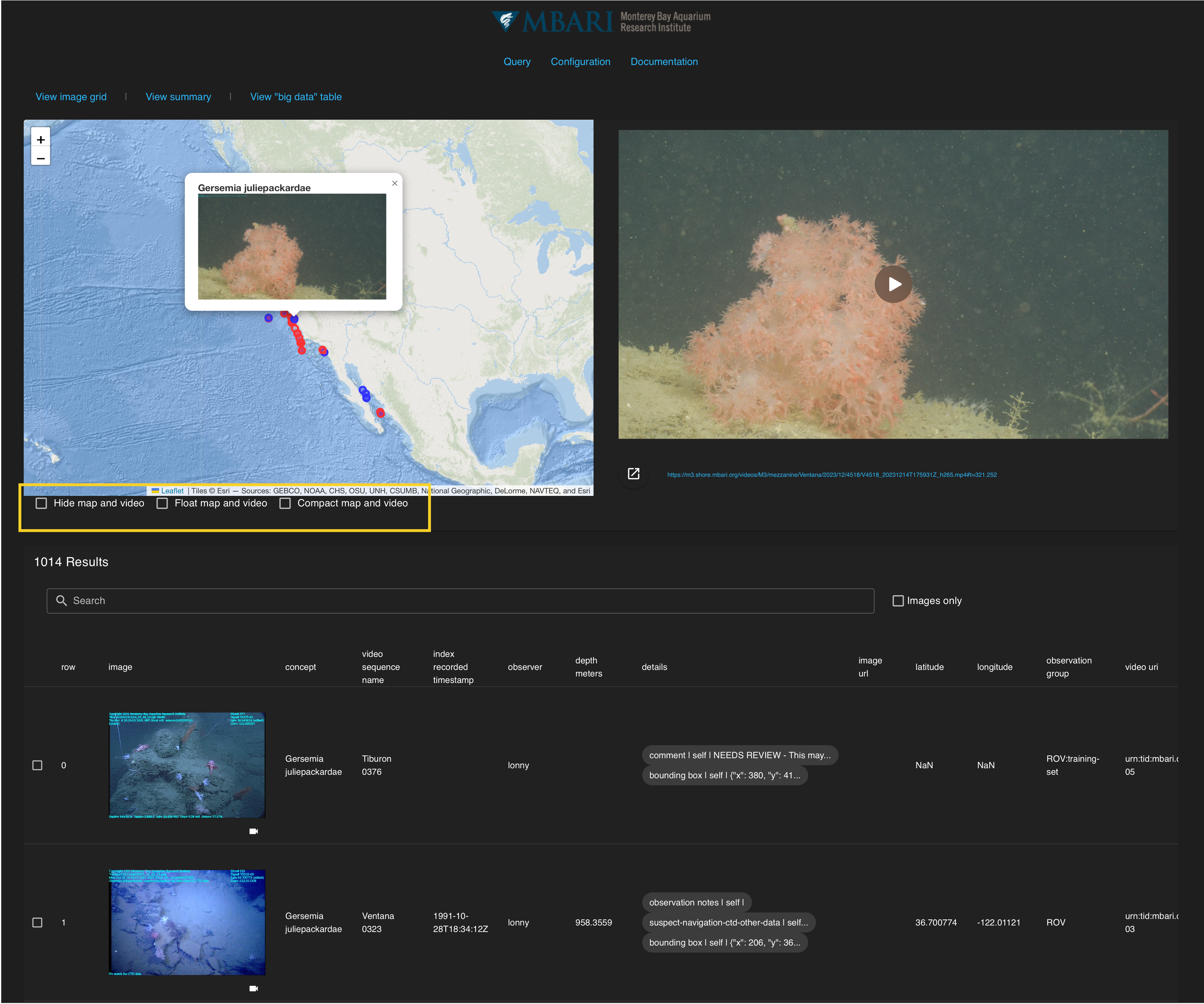Enable Hide map and video
Screen dimensions: 1204x1004
pyautogui.click(x=41, y=504)
